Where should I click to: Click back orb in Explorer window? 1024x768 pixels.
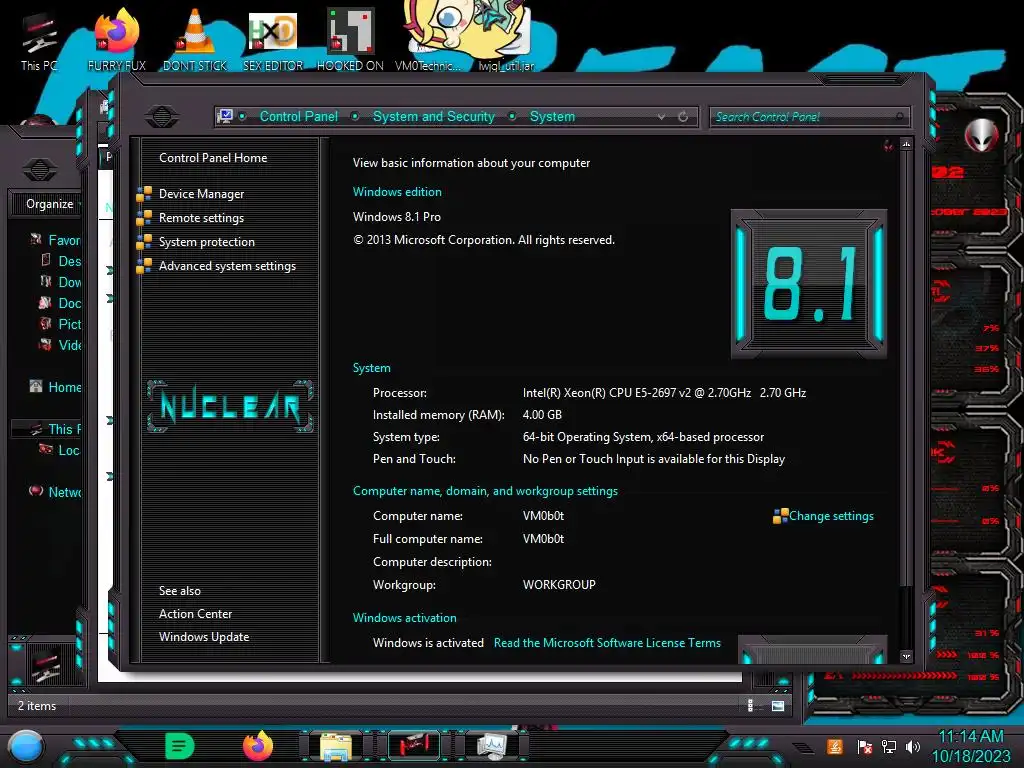click(x=39, y=170)
